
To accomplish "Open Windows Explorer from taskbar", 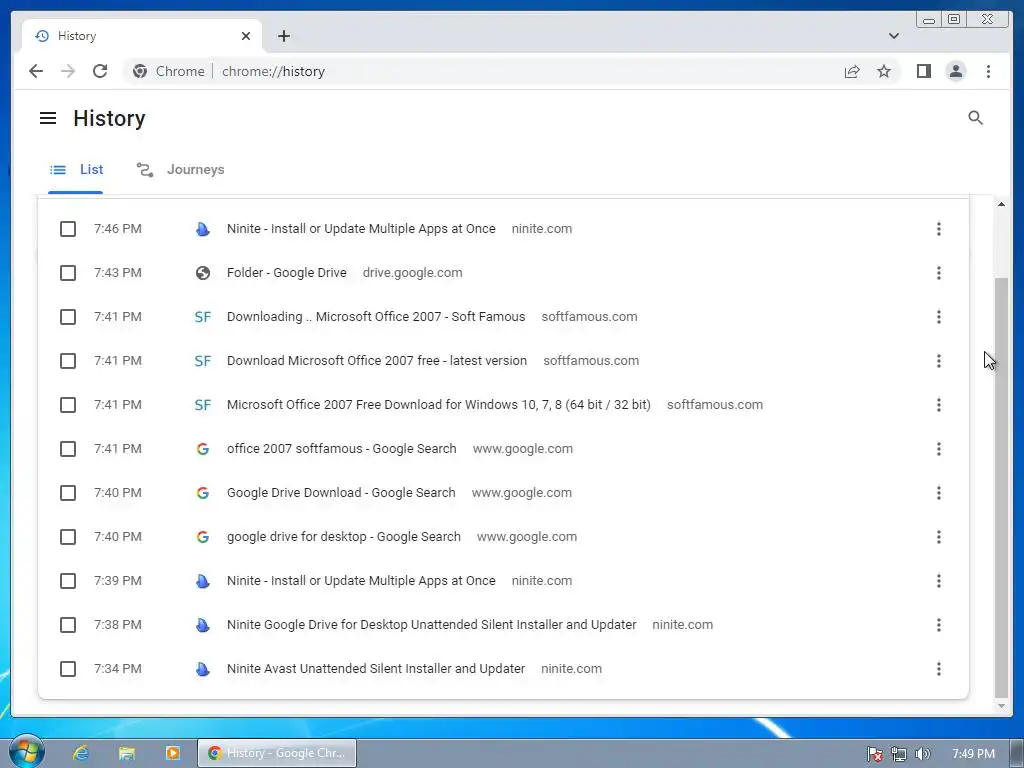I will click(127, 753).
